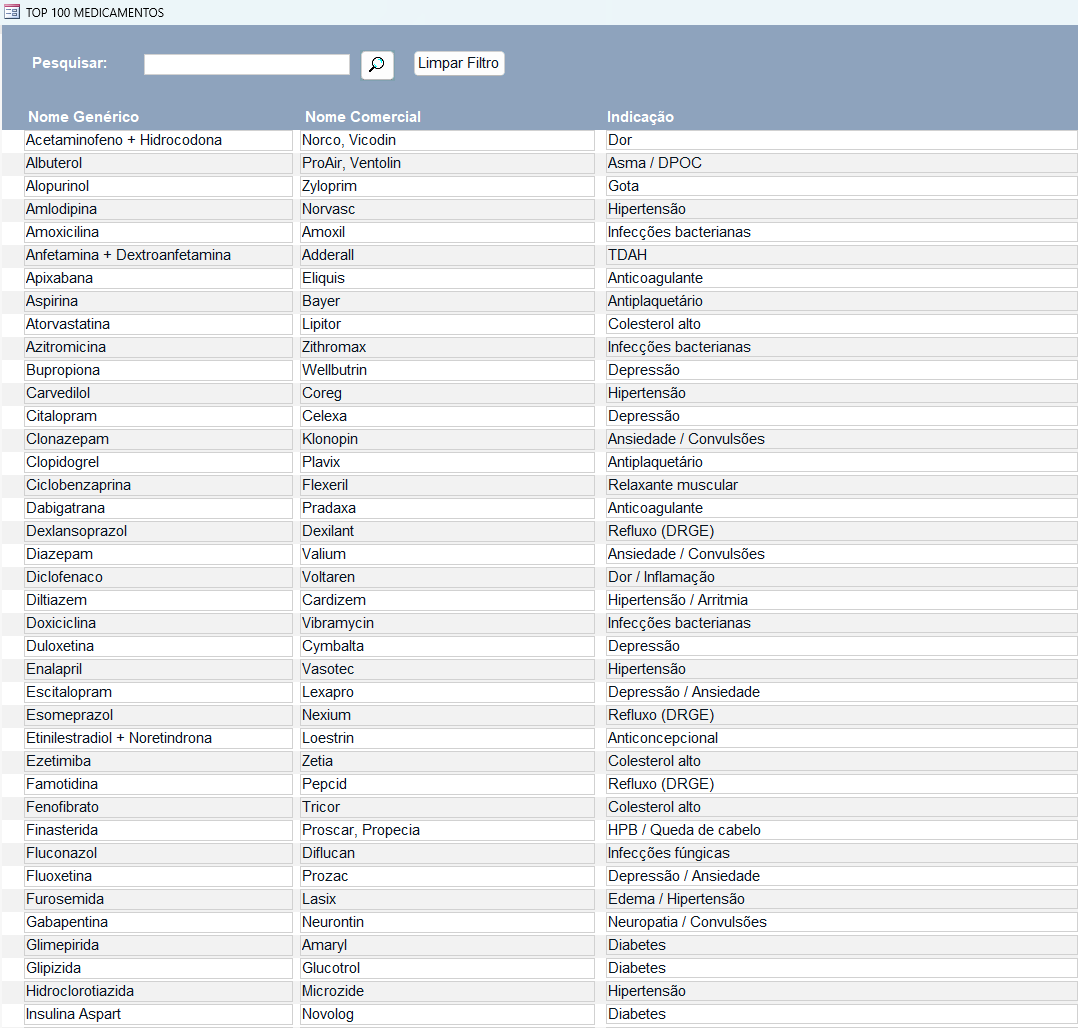The image size is (1078, 1028).
Task: Select the Insulina Aspart generic name field
Action: point(158,1014)
